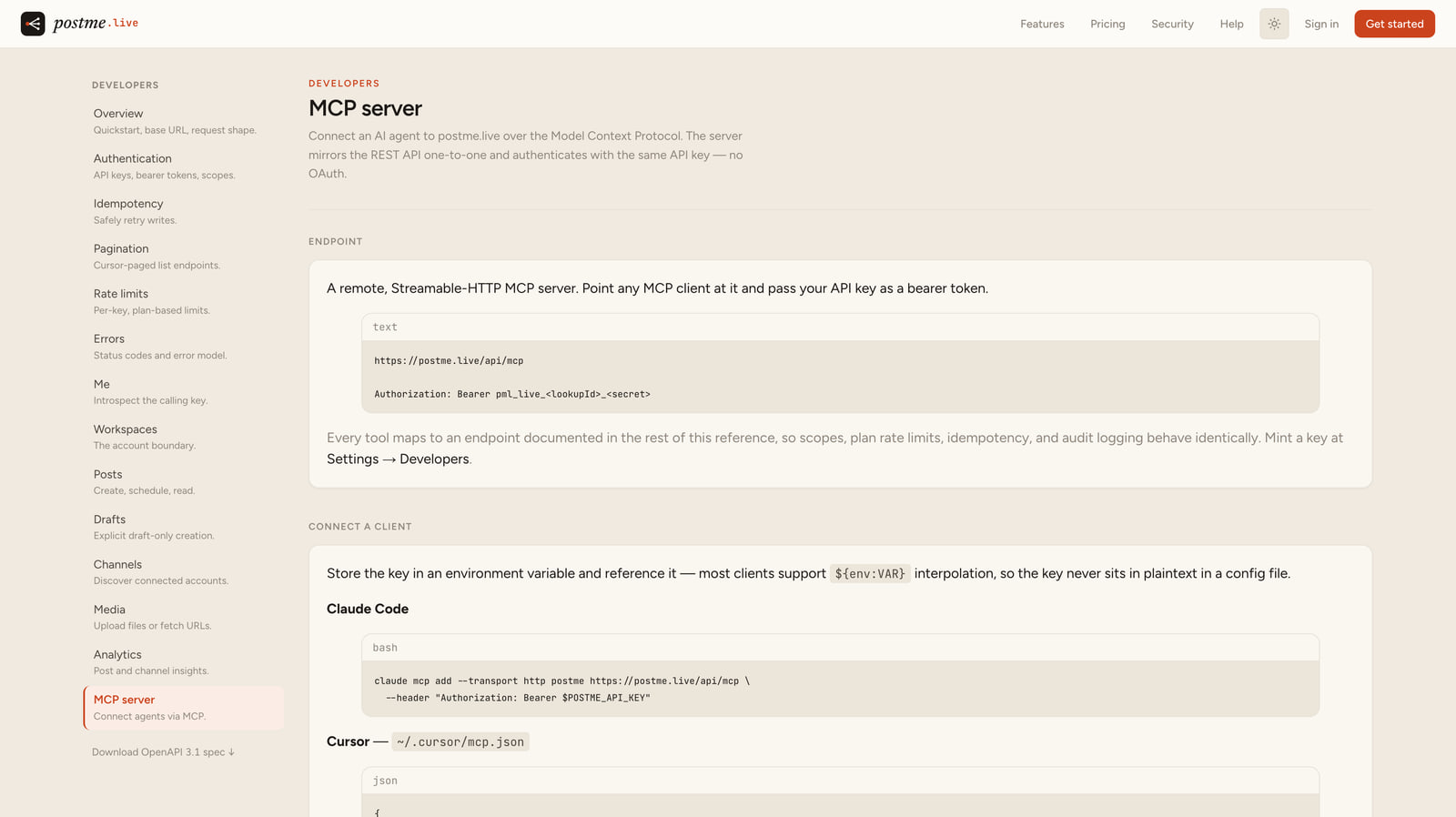Go to the Posts reference

pyautogui.click(x=183, y=482)
